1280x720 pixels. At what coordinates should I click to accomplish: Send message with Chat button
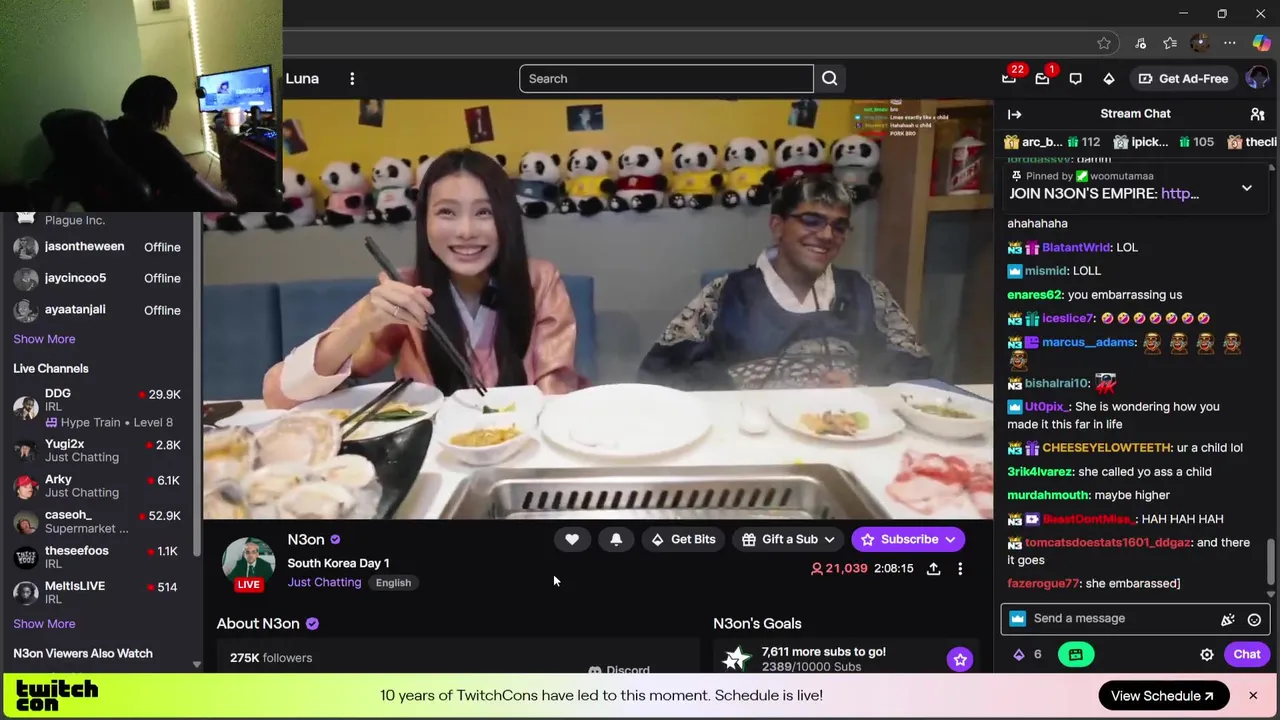pyautogui.click(x=1247, y=654)
